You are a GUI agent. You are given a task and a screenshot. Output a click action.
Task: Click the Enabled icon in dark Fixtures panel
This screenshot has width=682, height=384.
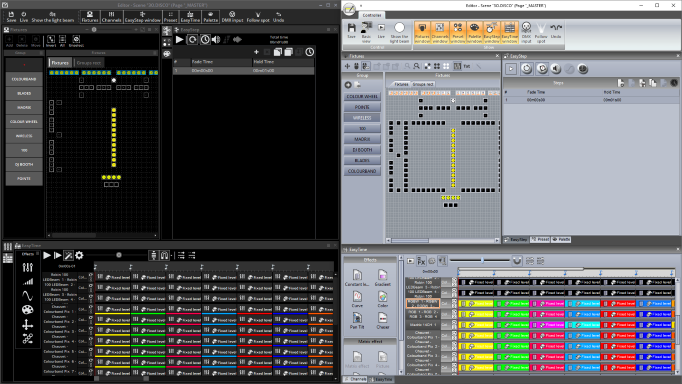76,41
